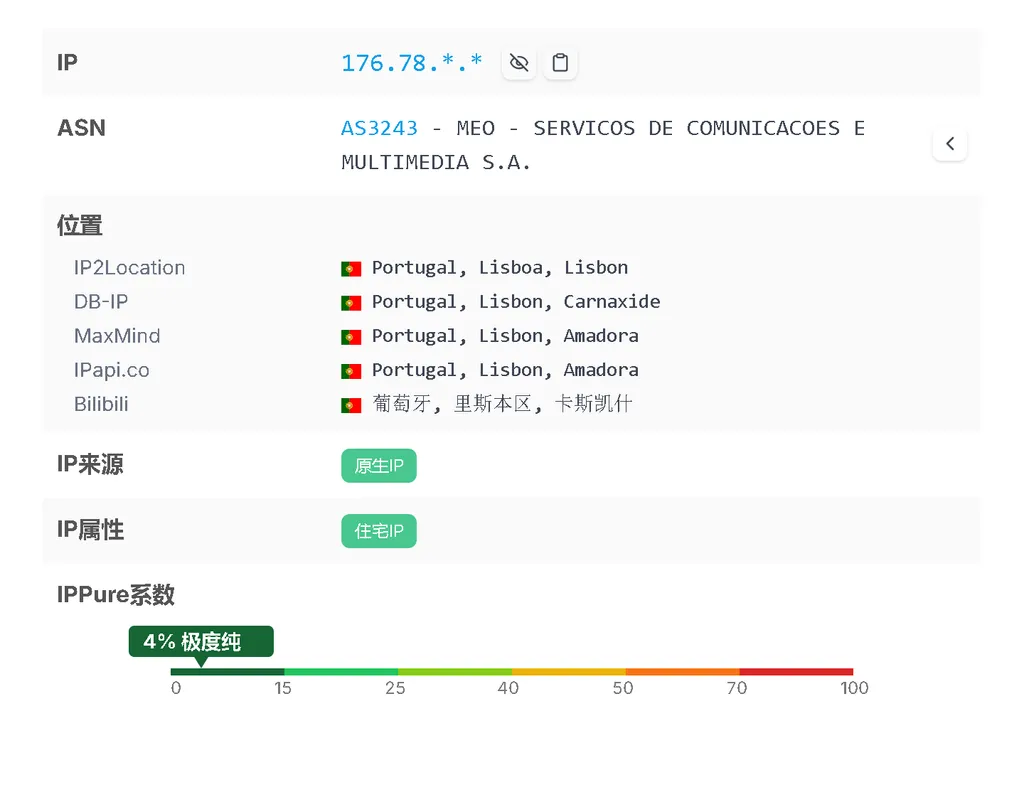
Task: Click the Portugal flag in MaxMind row
Action: 351,336
